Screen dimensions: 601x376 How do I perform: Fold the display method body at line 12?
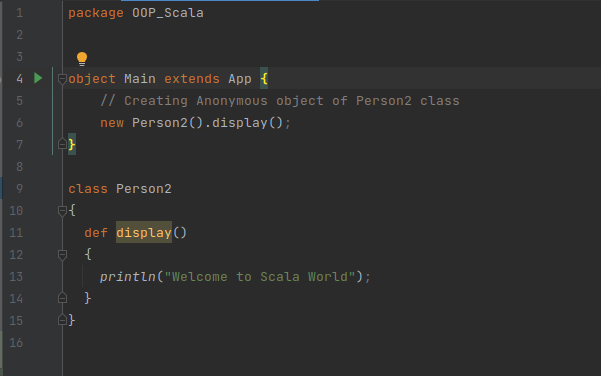(x=62, y=254)
